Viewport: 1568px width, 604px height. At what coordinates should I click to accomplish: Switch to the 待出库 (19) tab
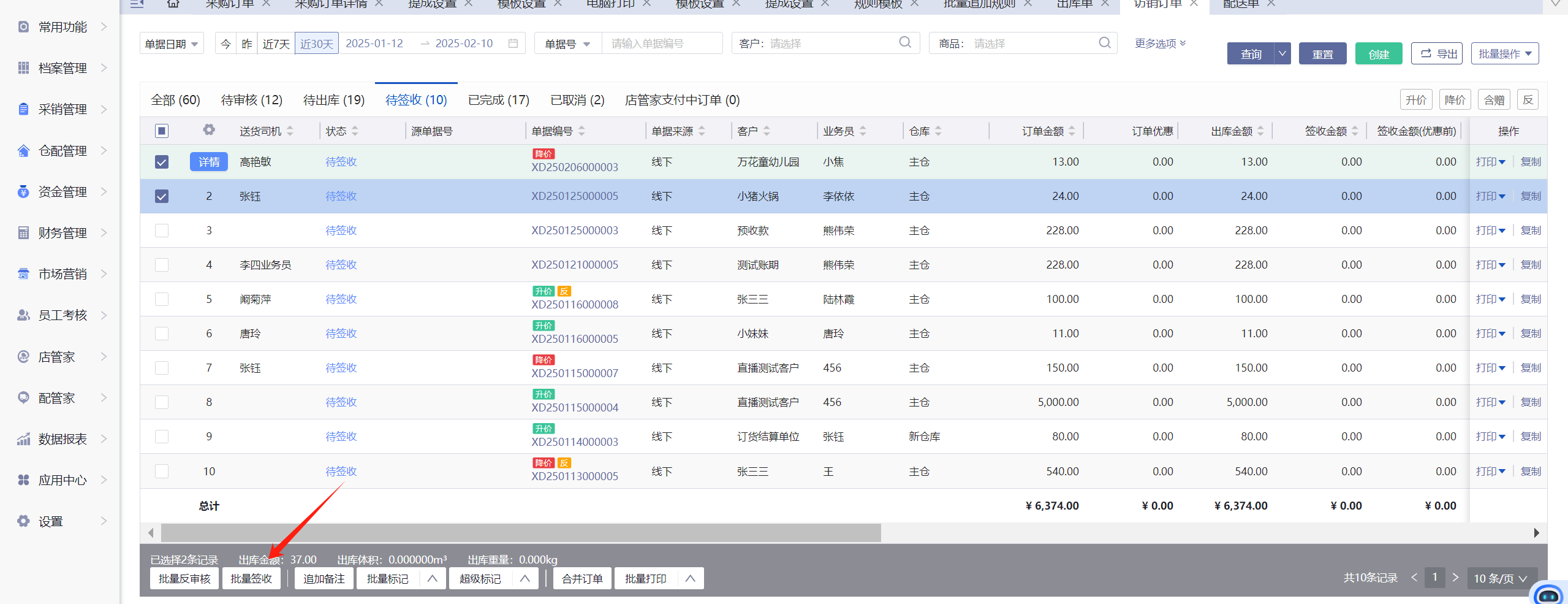(333, 100)
